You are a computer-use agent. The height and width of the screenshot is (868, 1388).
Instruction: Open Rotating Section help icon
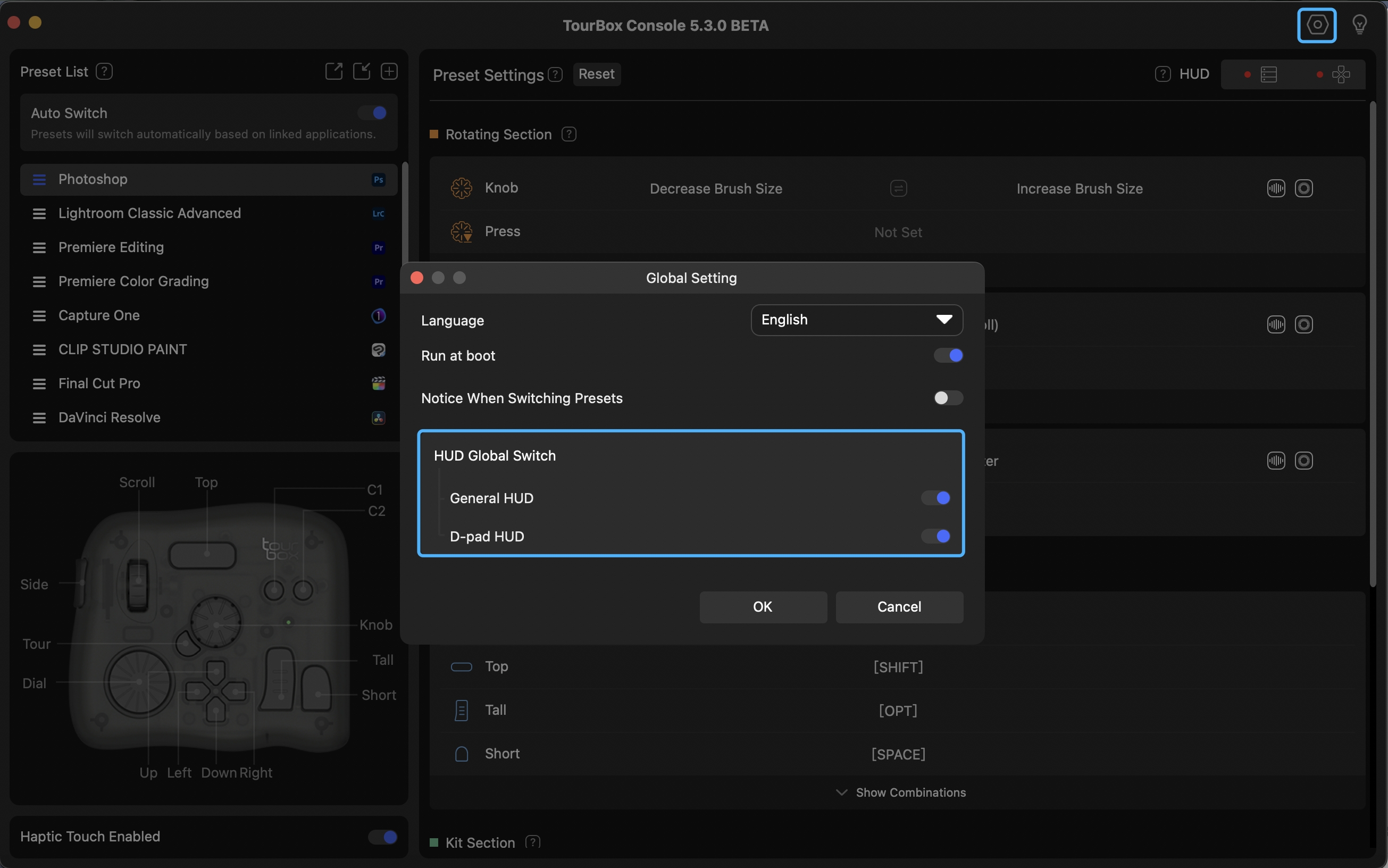(x=569, y=133)
